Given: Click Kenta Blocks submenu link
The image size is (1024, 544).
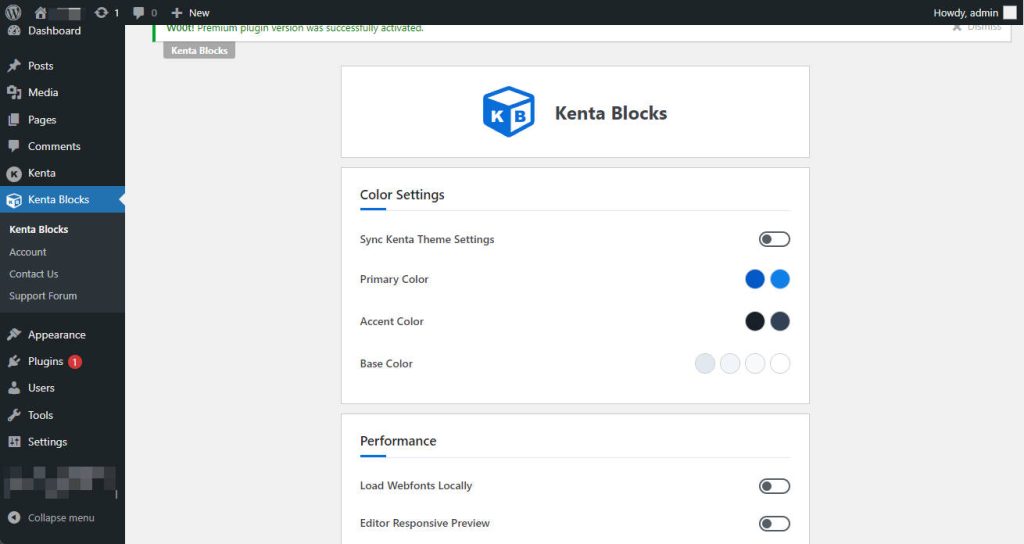Looking at the screenshot, I should (x=39, y=229).
